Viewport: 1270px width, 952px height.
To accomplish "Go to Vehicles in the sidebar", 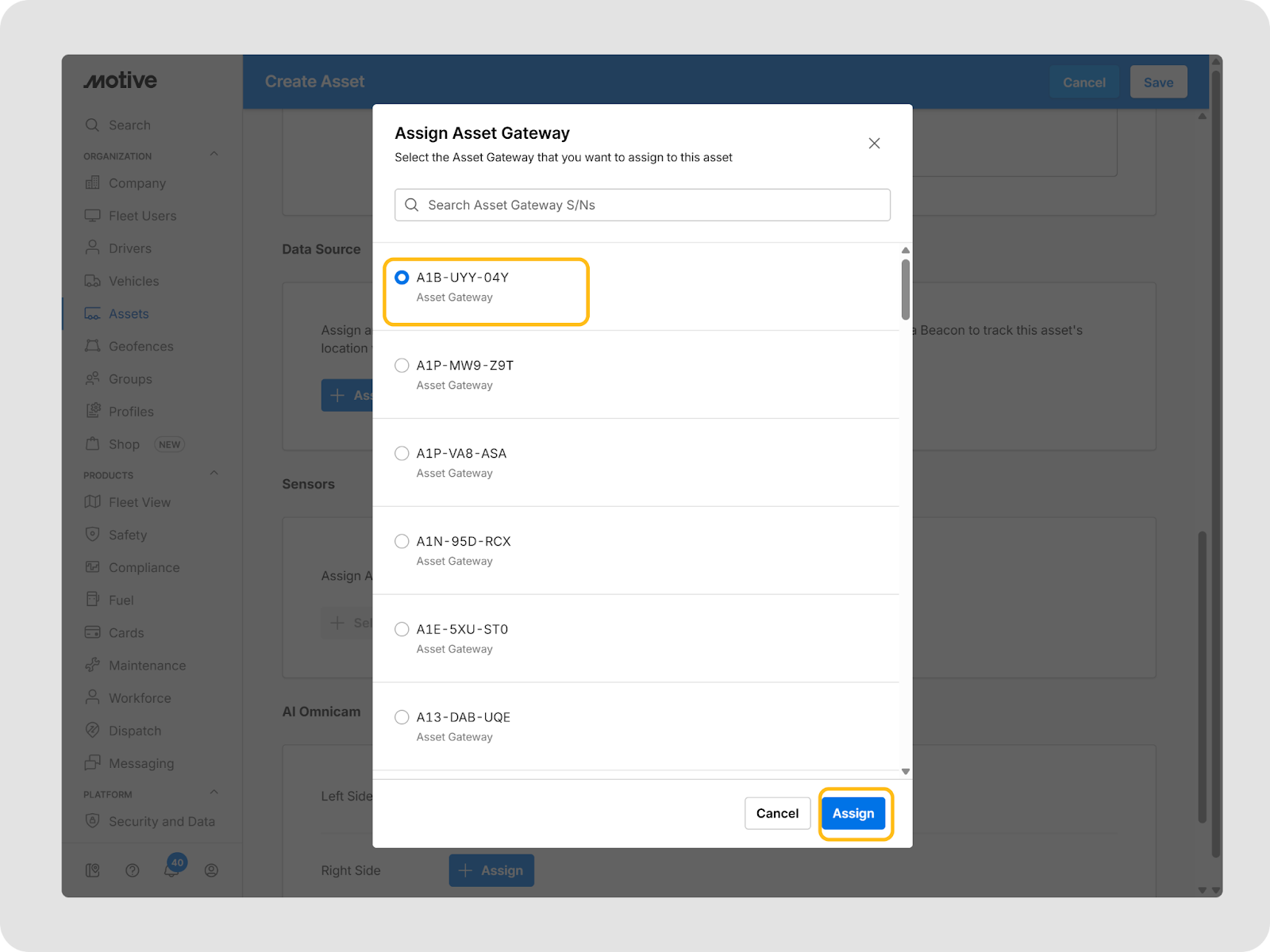I will [133, 281].
